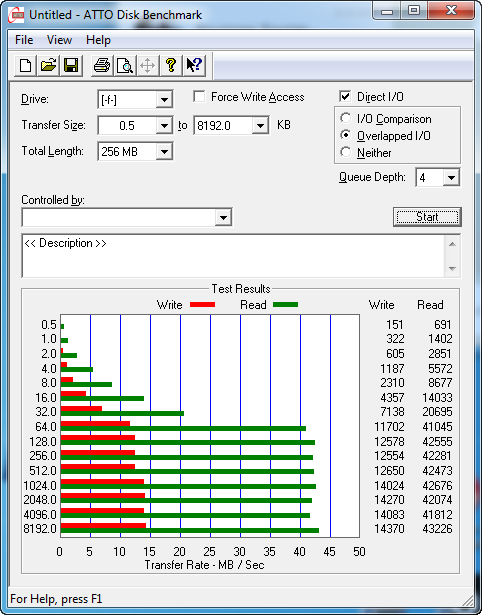The image size is (482, 615).
Task: Click the Read column header above values
Action: tap(430, 305)
